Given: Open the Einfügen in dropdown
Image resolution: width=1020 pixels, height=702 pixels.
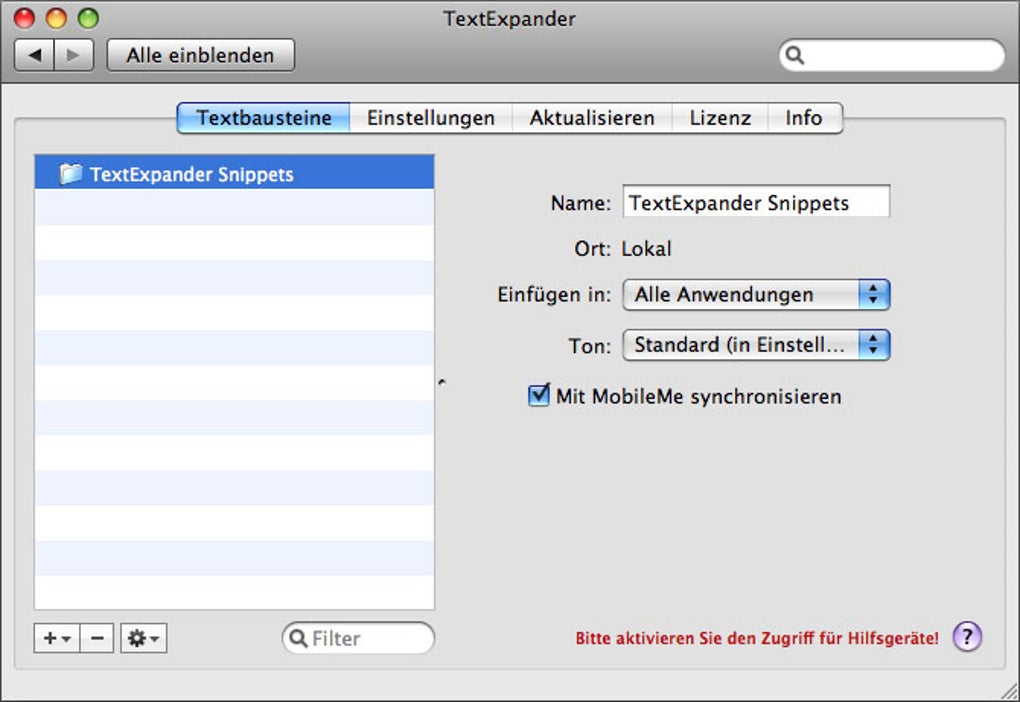Looking at the screenshot, I should pos(755,295).
